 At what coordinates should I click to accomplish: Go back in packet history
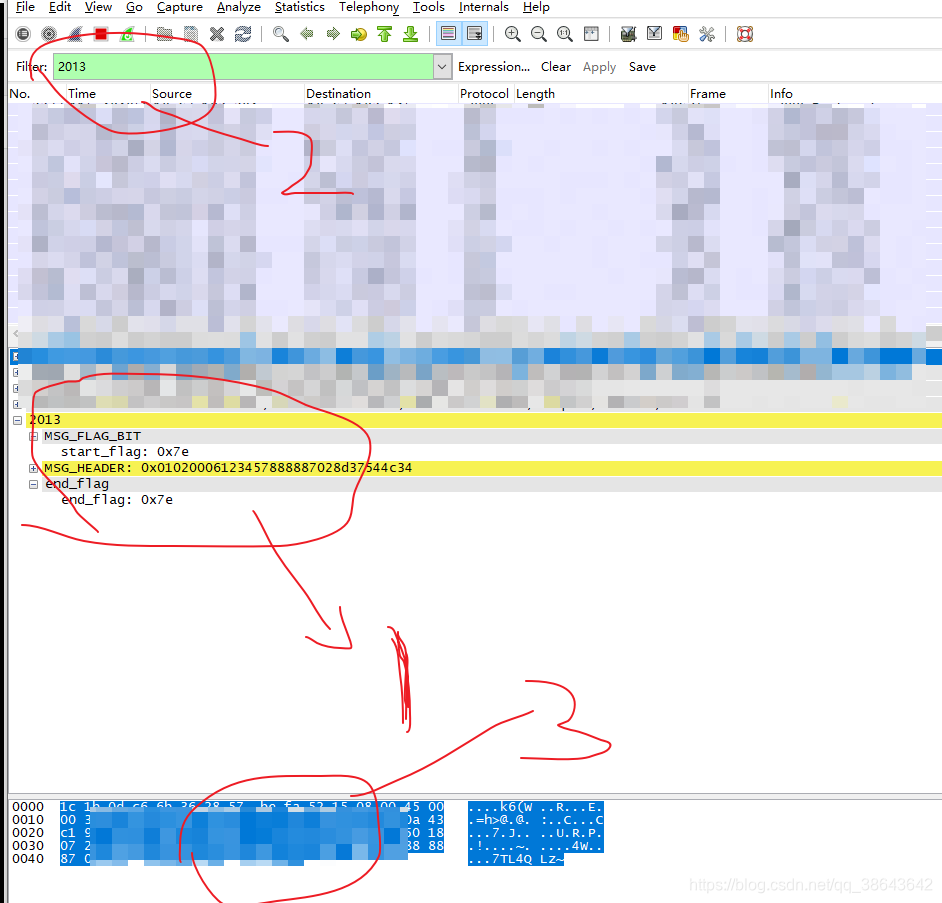[306, 34]
